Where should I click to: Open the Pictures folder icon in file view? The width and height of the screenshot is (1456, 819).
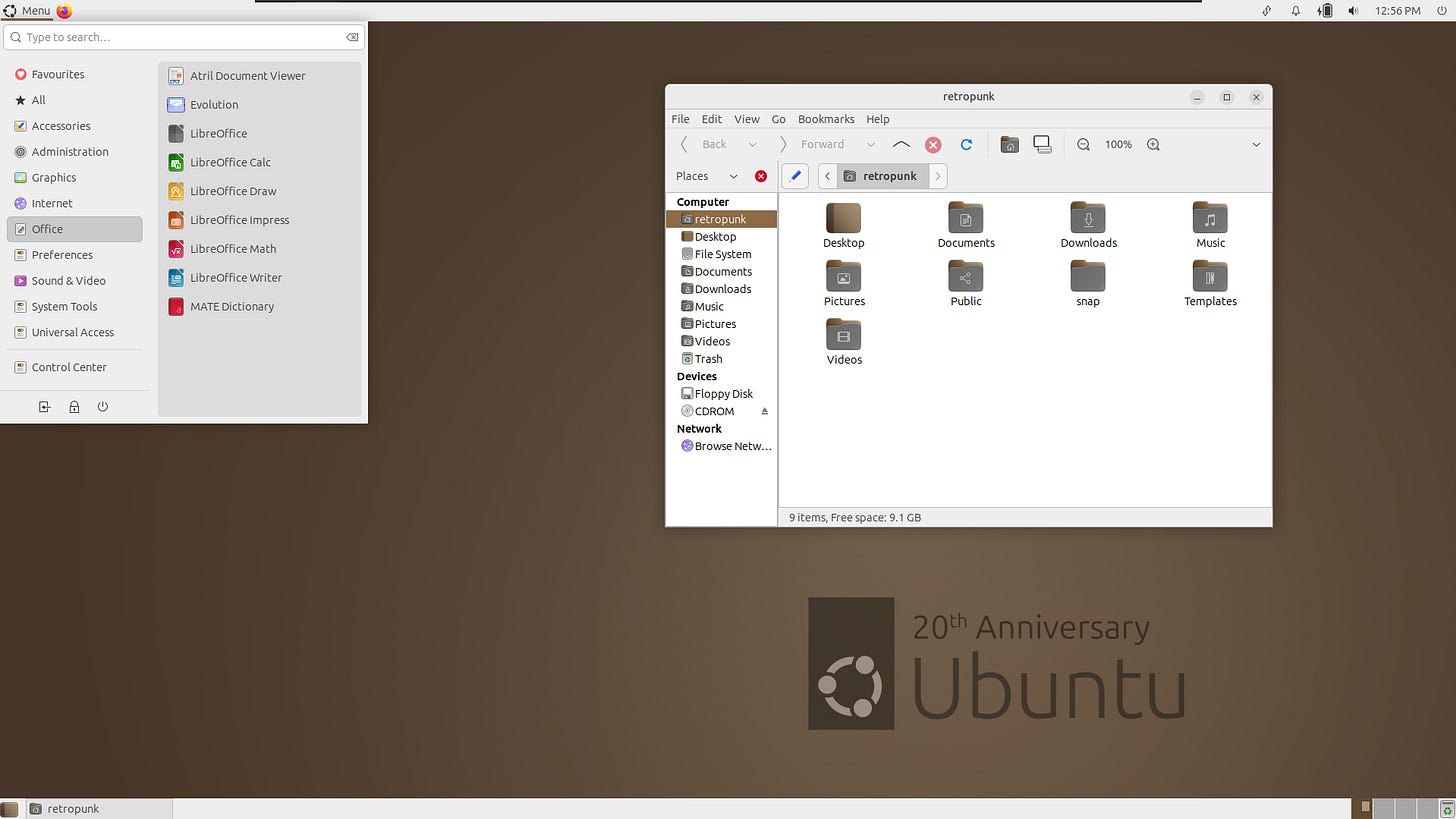[843, 276]
